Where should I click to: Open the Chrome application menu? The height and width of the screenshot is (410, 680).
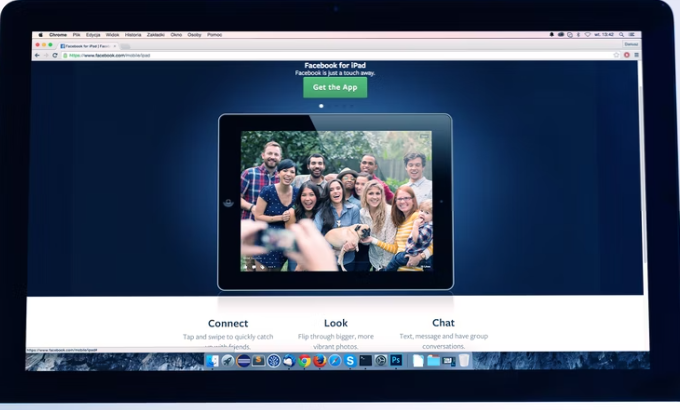click(58, 35)
